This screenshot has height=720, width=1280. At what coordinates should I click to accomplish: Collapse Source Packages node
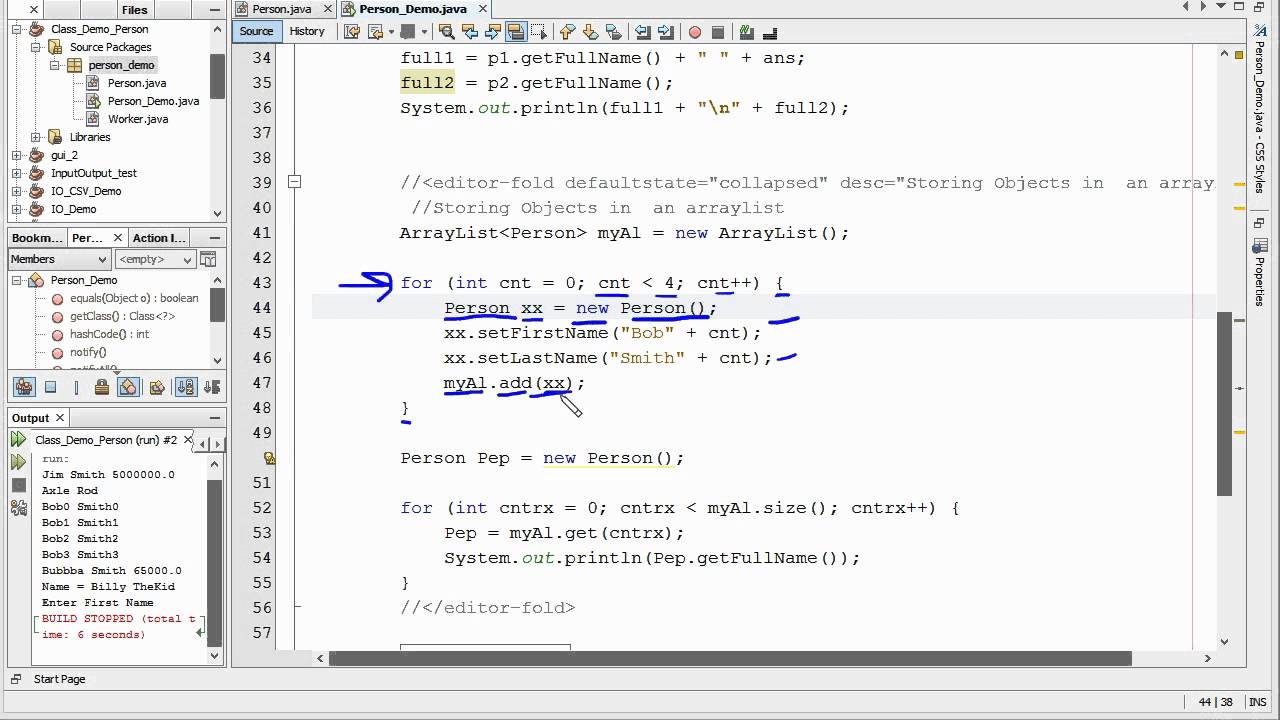coord(35,47)
